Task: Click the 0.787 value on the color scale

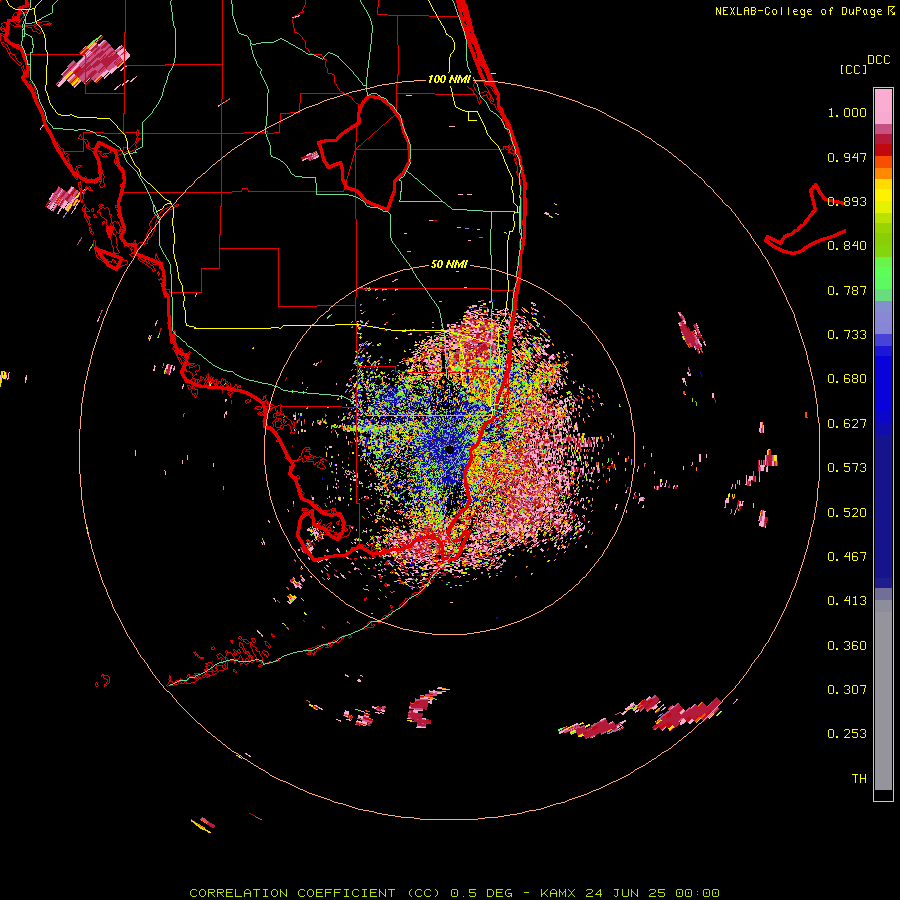Action: (x=847, y=290)
